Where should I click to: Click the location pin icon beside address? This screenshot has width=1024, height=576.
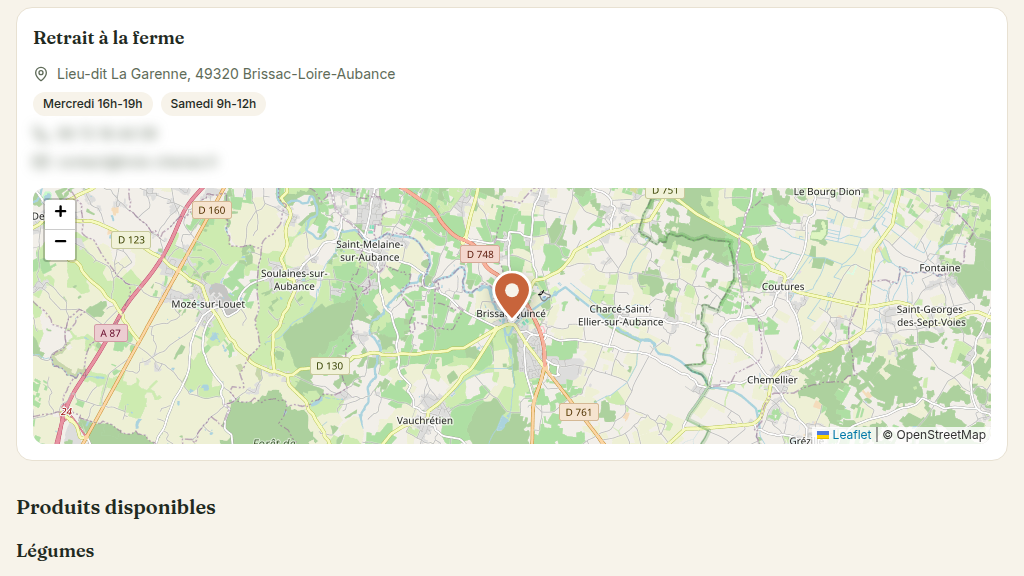click(40, 74)
